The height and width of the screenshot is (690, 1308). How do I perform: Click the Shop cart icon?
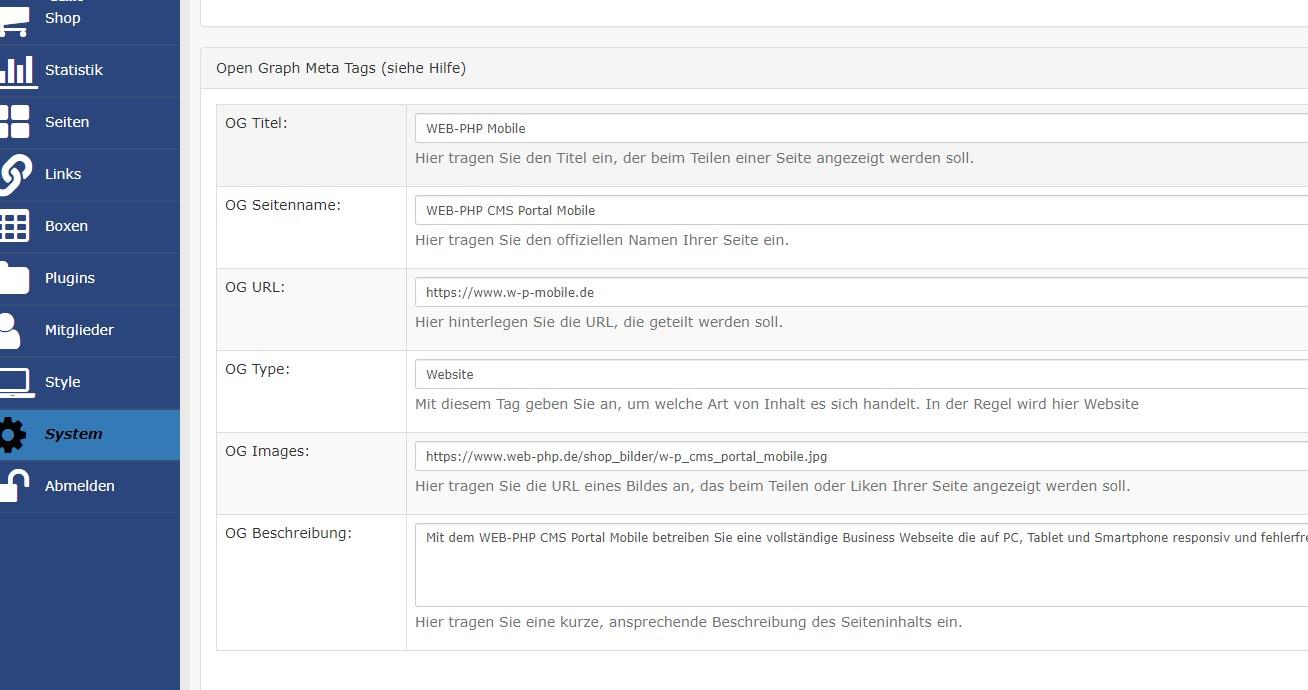point(14,20)
